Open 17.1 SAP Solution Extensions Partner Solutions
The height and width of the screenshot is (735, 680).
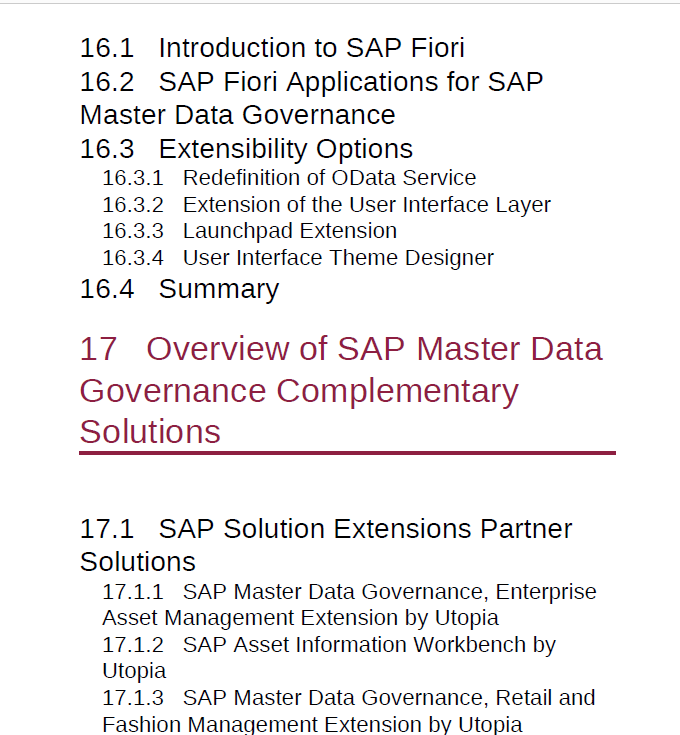coord(326,545)
